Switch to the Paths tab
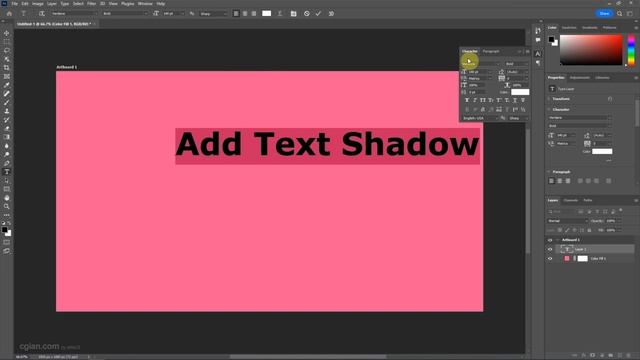640x360 pixels. (x=588, y=200)
